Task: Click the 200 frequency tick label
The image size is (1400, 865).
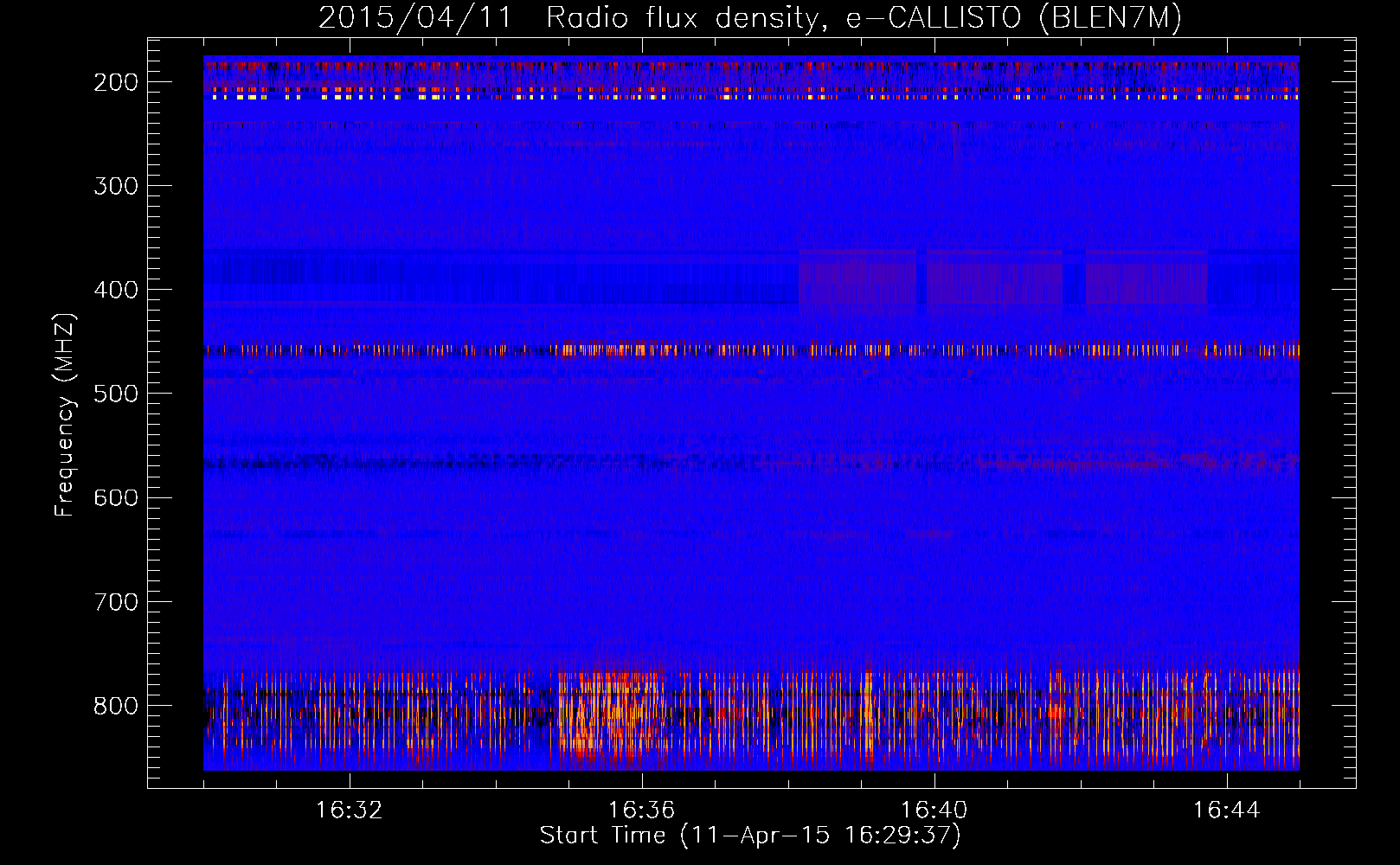Action: pos(116,82)
